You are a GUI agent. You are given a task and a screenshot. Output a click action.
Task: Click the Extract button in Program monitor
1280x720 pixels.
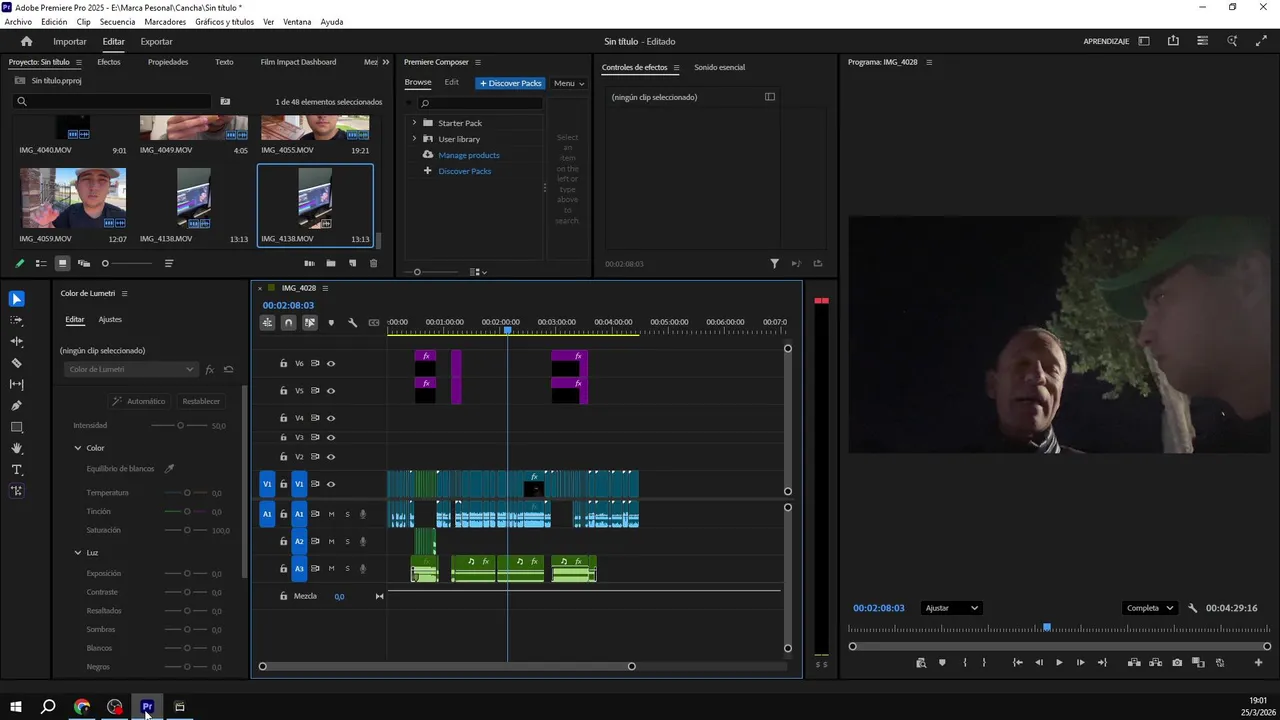(x=1155, y=663)
